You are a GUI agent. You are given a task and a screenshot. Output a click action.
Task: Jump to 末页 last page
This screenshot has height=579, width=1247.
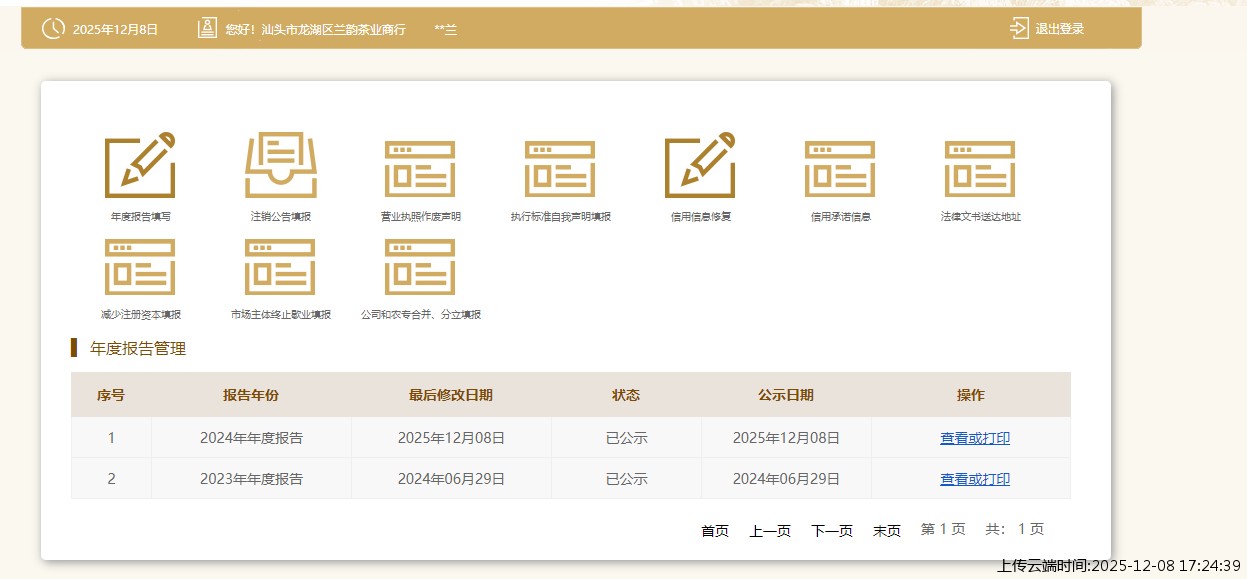click(x=888, y=530)
